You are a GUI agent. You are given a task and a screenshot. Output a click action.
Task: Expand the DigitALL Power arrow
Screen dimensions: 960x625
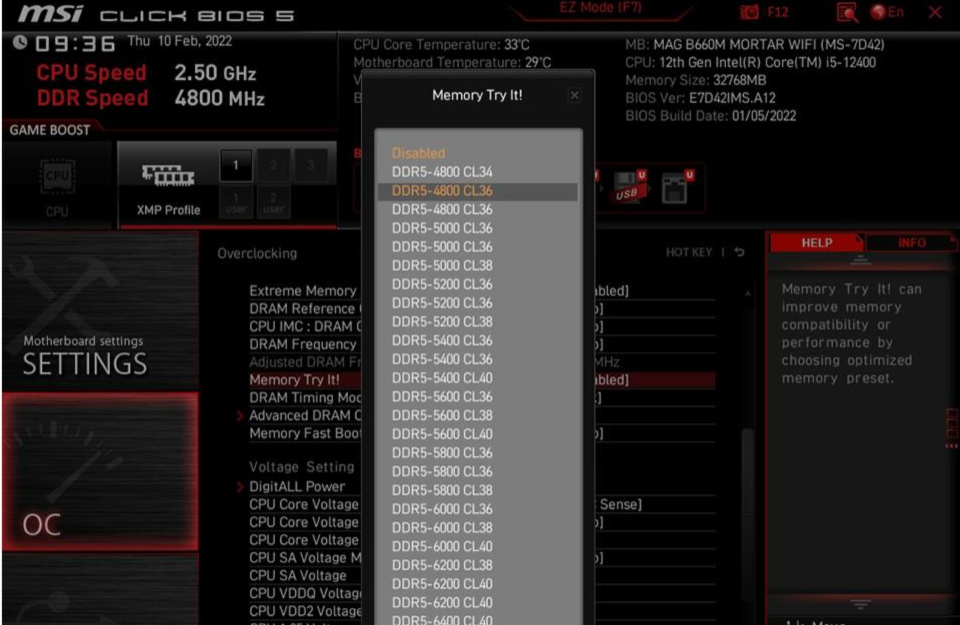240,487
